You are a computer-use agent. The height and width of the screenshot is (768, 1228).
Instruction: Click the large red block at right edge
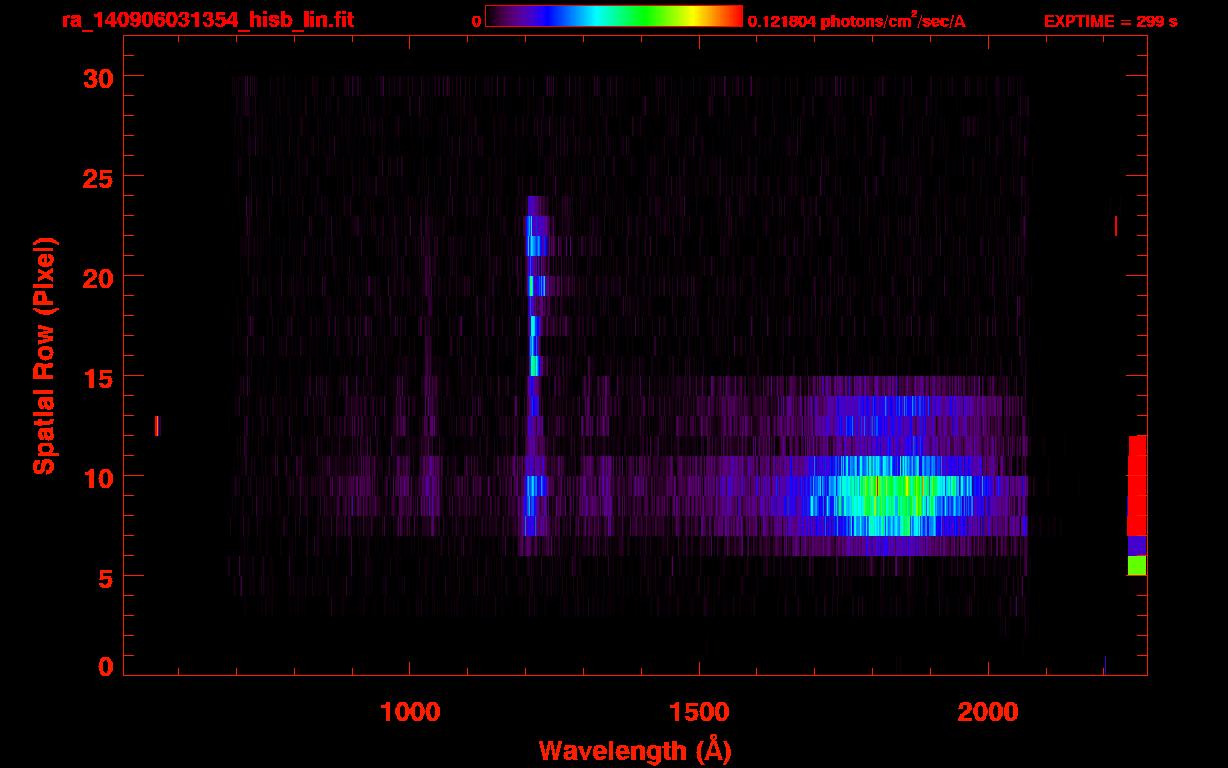(x=1137, y=486)
